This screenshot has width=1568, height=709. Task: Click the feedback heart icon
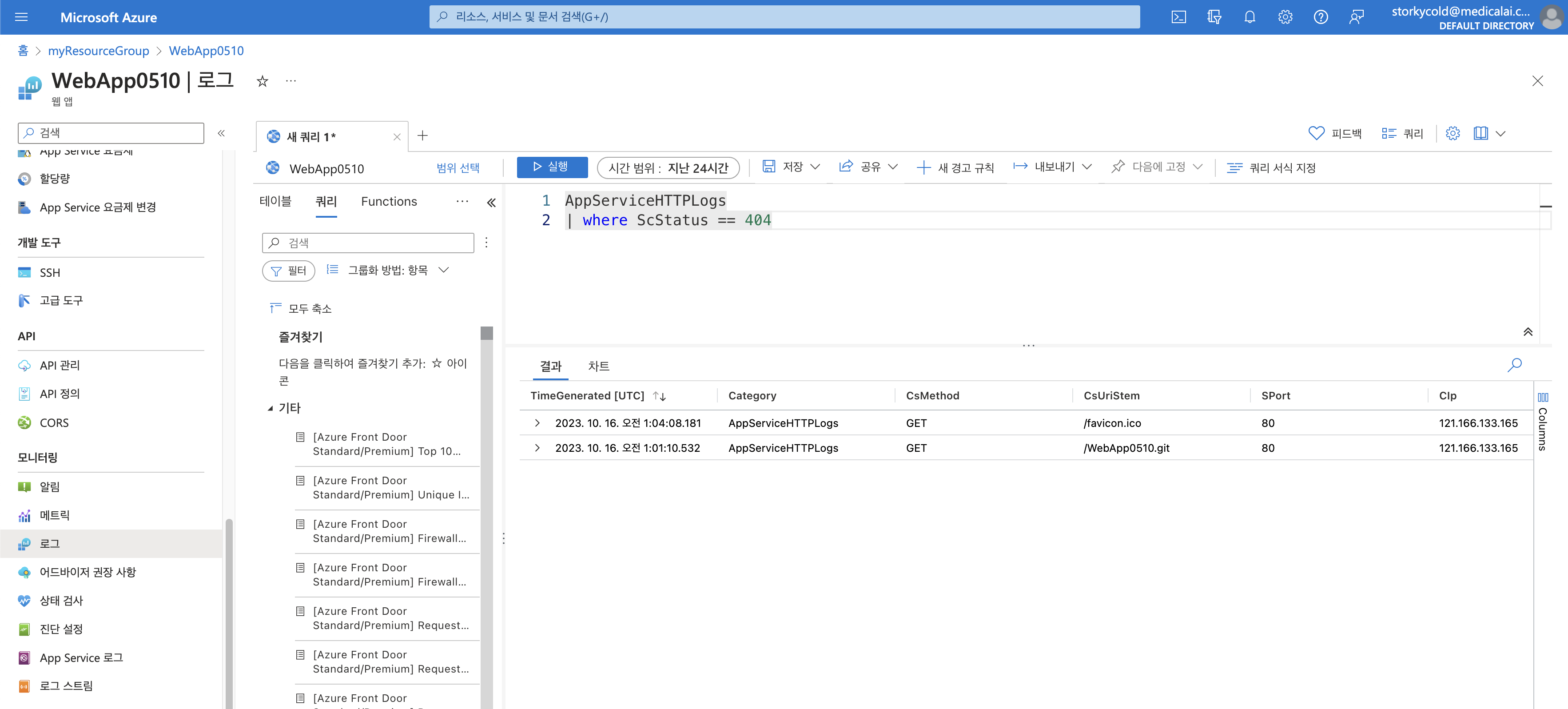(x=1316, y=133)
